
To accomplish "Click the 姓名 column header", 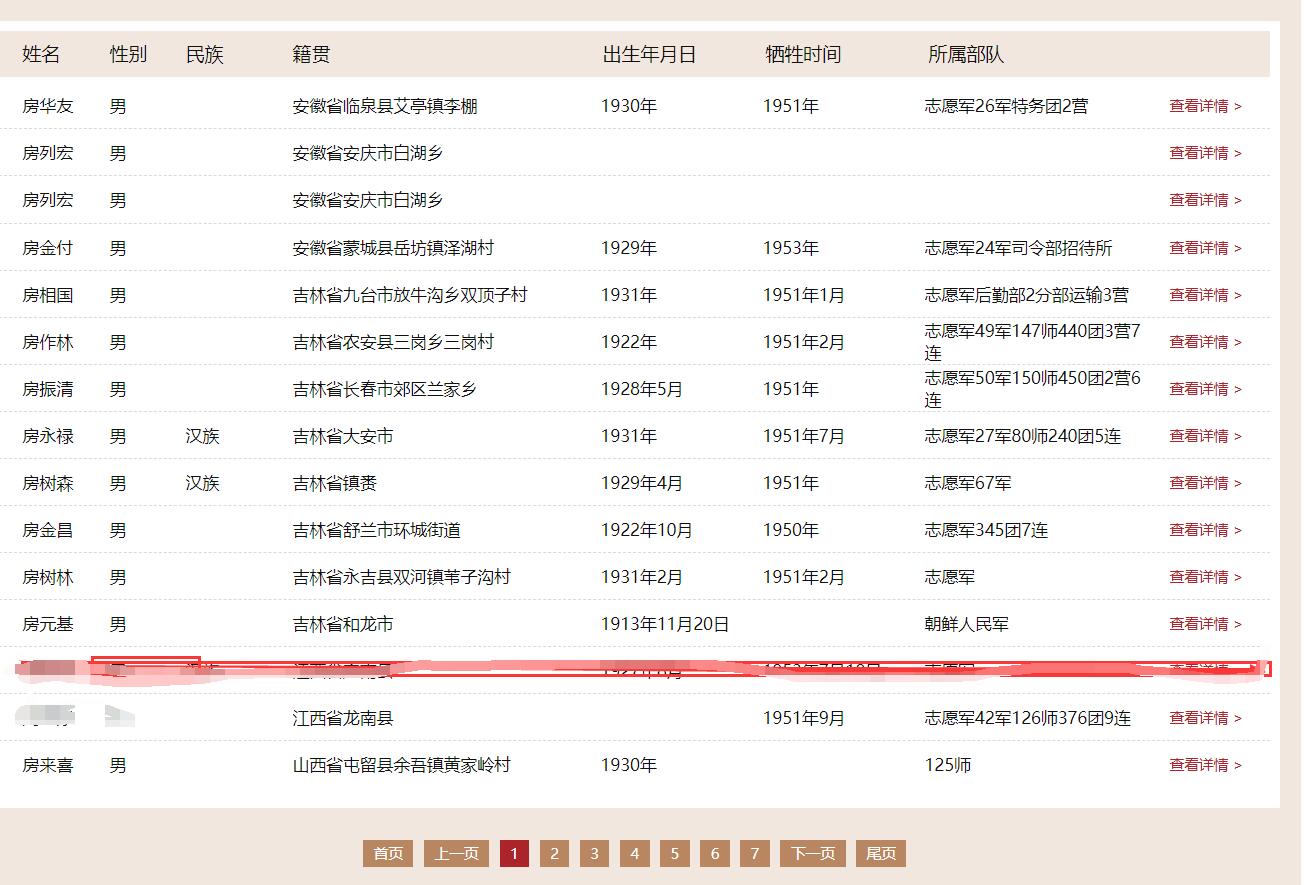I will coord(41,55).
